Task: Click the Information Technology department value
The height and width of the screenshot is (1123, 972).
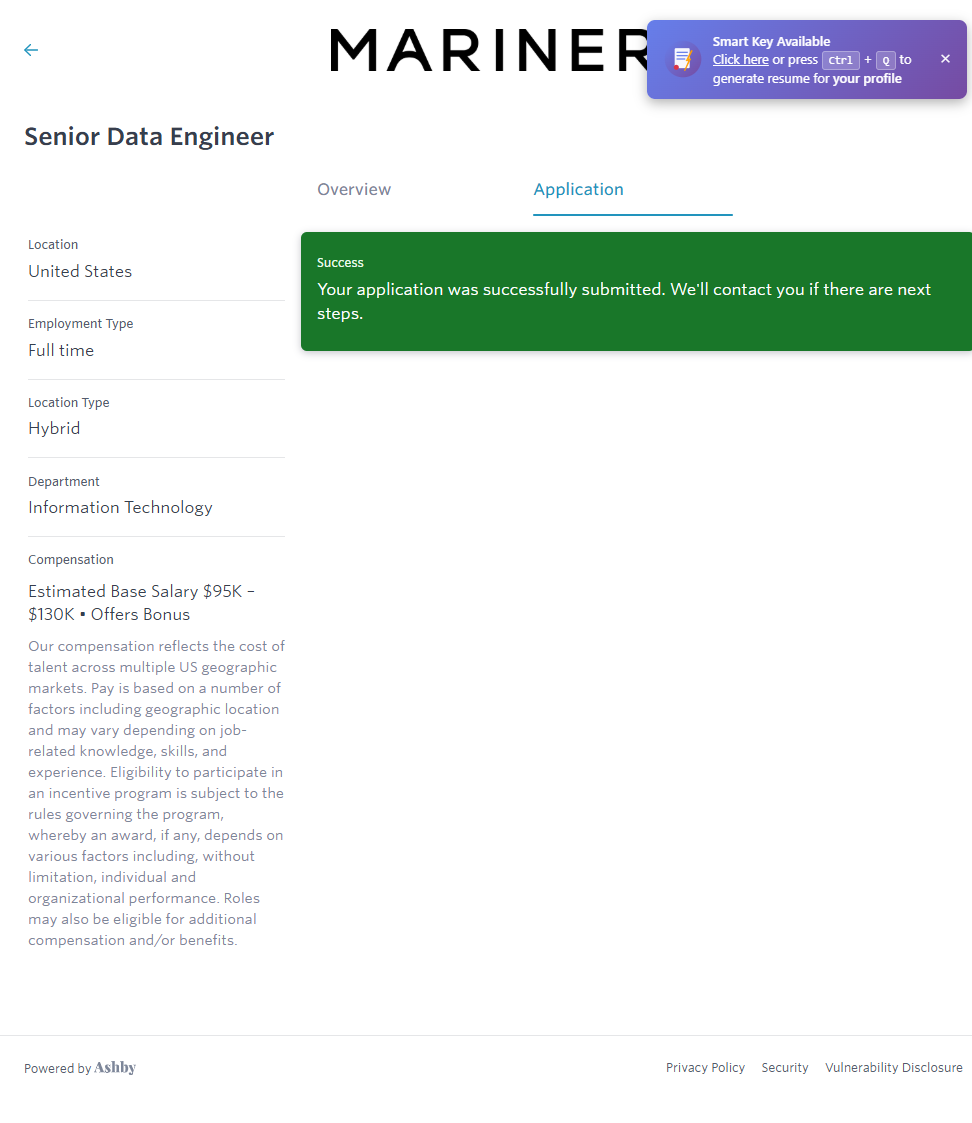Action: tap(120, 507)
